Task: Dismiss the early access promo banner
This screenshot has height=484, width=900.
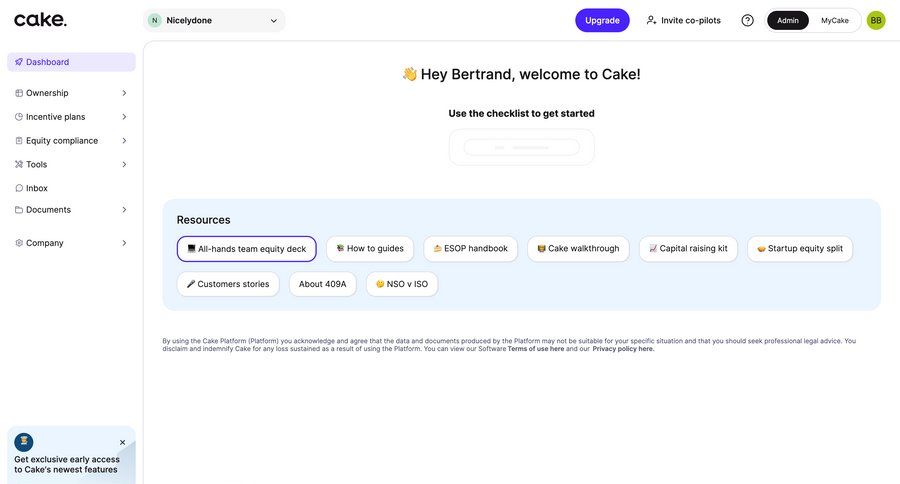Action: (x=123, y=442)
